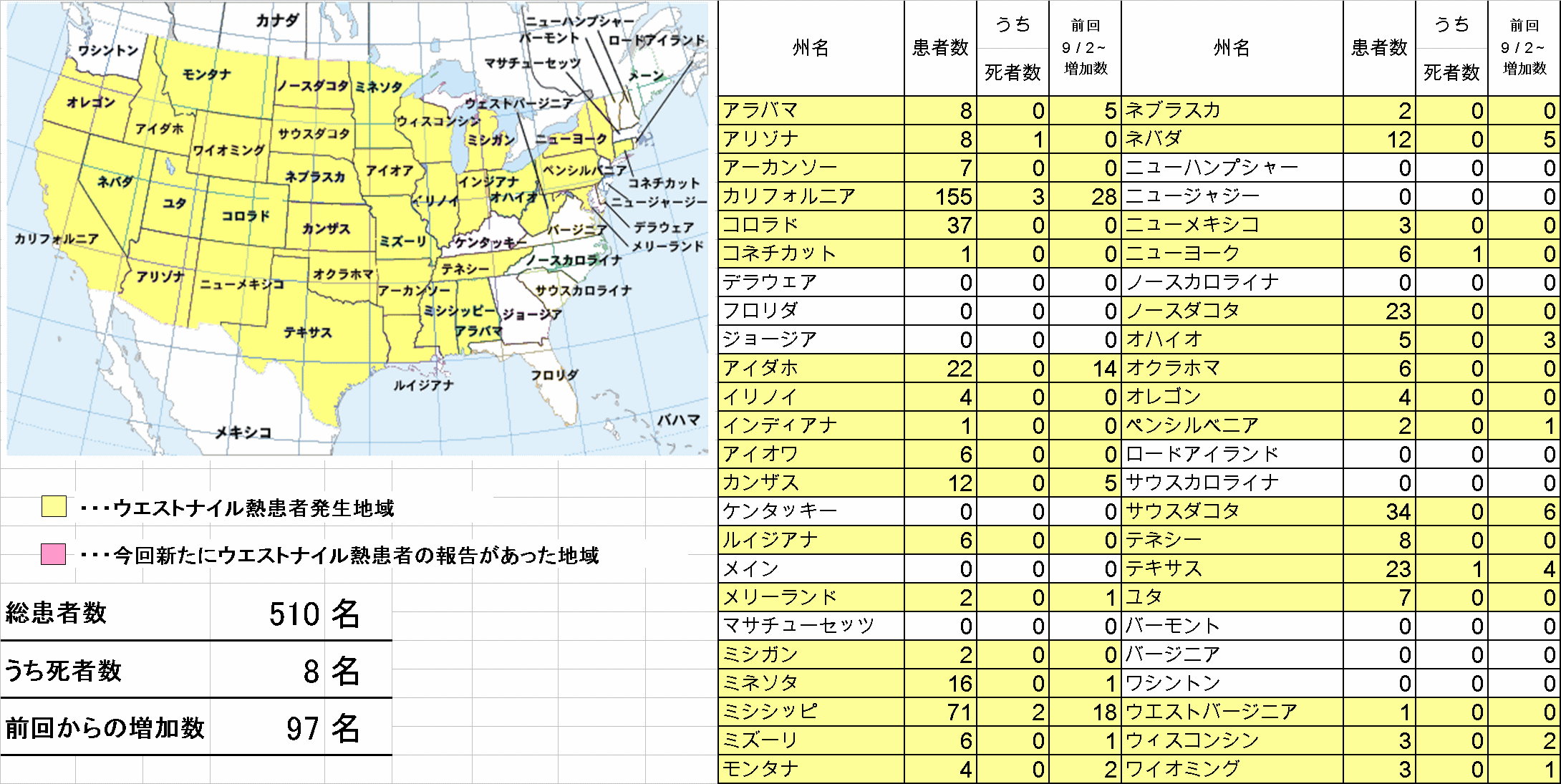Select the ケンタッキー table cell
Image resolution: width=1561 pixels, height=784 pixels.
[811, 511]
